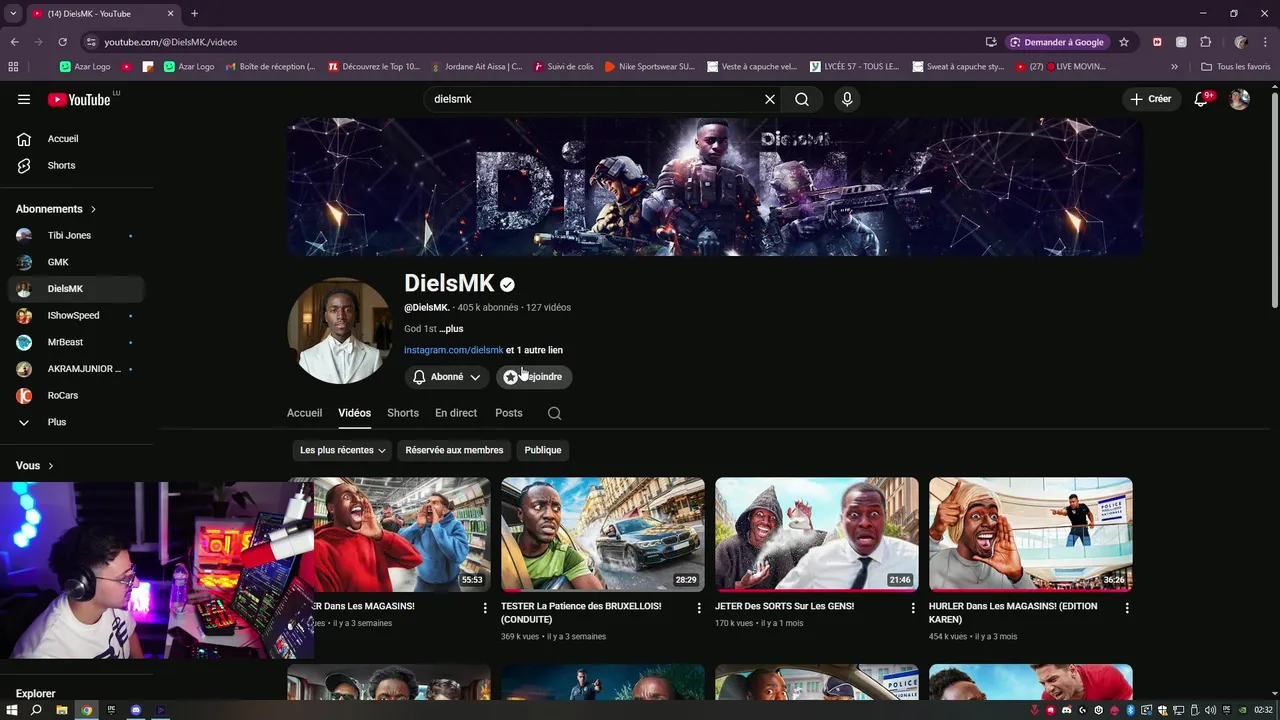Play HURLER Dans Les MAGASINS KAREN thumbnail
The height and width of the screenshot is (720, 1280).
point(1031,534)
